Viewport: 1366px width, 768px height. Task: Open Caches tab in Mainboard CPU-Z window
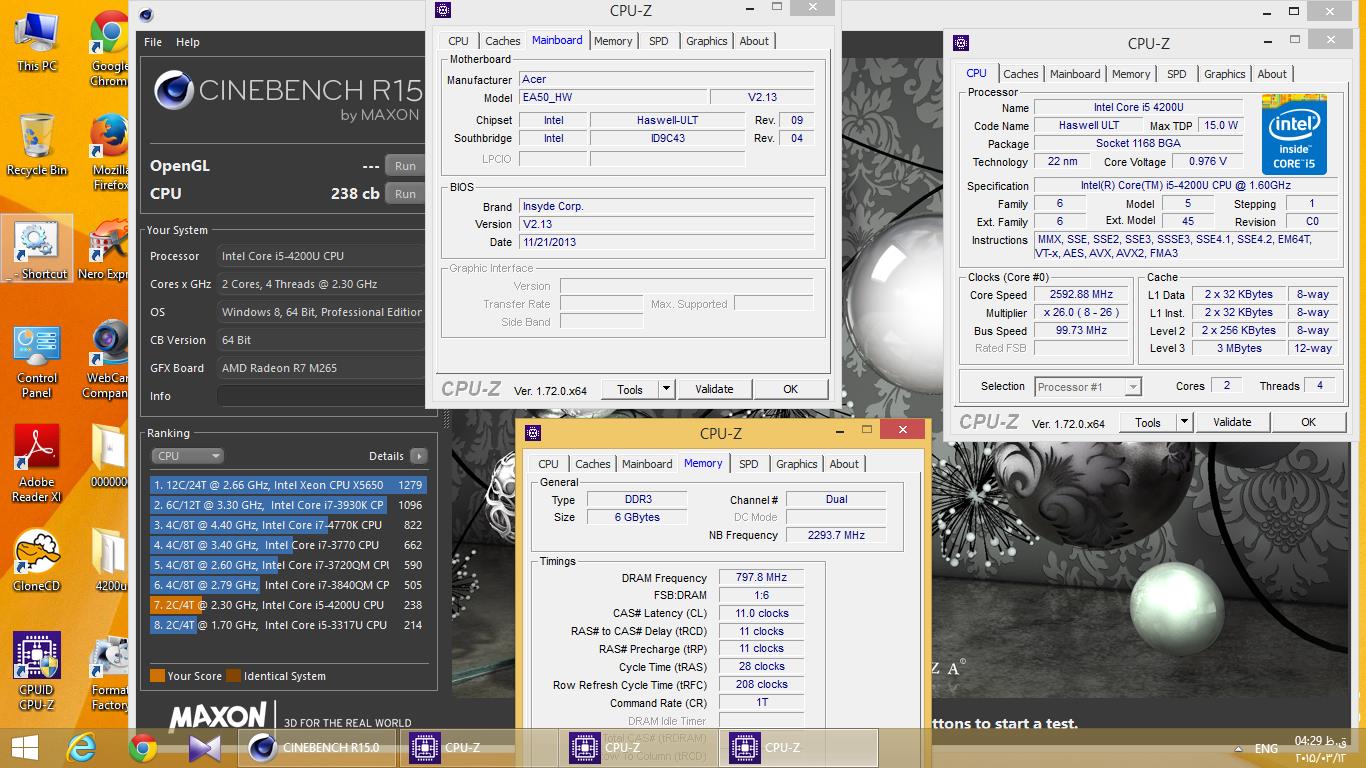502,41
